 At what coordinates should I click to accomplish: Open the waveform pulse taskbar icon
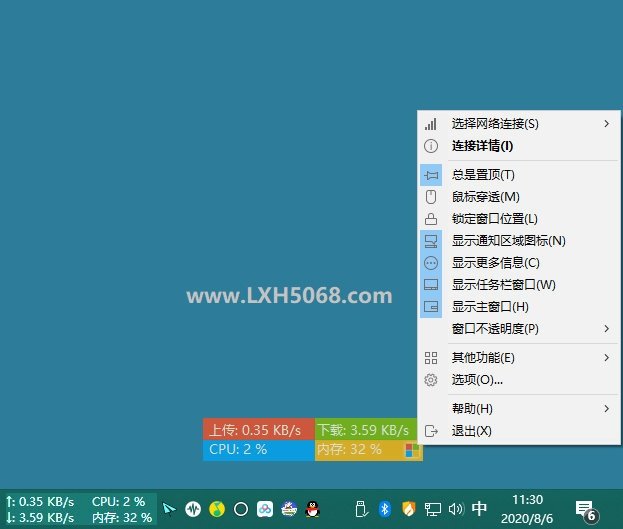pyautogui.click(x=193, y=509)
